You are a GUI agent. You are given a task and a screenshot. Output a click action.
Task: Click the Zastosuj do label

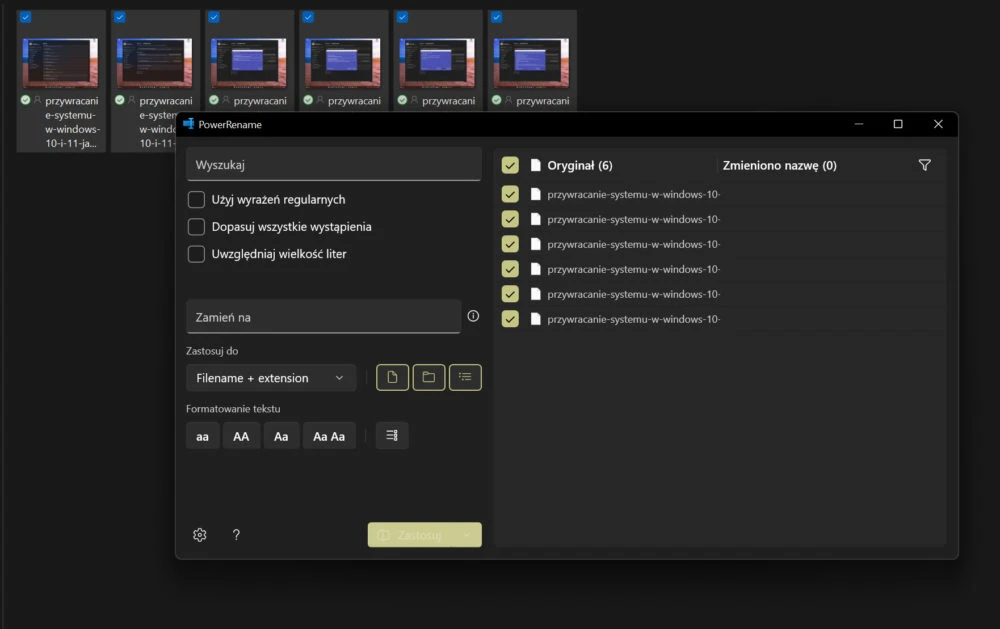(x=212, y=351)
